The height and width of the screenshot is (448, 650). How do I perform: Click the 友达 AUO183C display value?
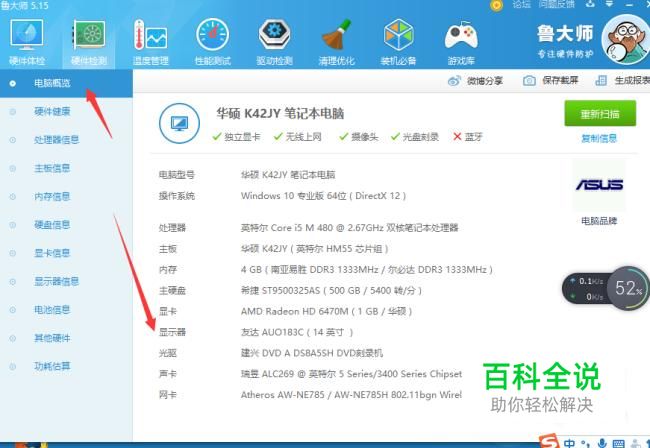tap(297, 332)
